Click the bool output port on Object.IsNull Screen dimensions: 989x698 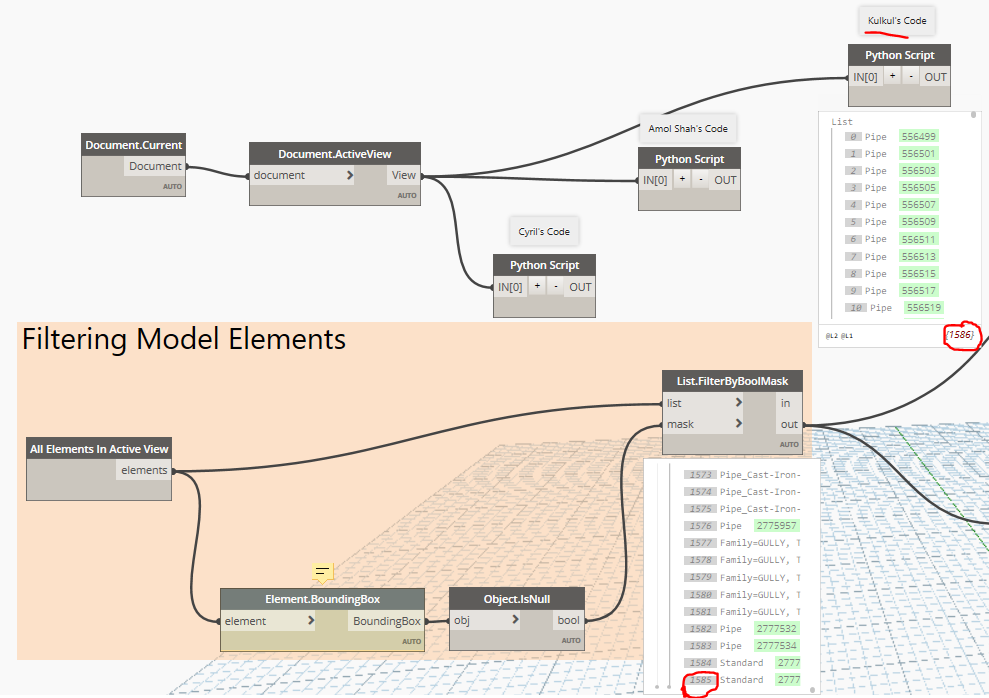tap(568, 620)
